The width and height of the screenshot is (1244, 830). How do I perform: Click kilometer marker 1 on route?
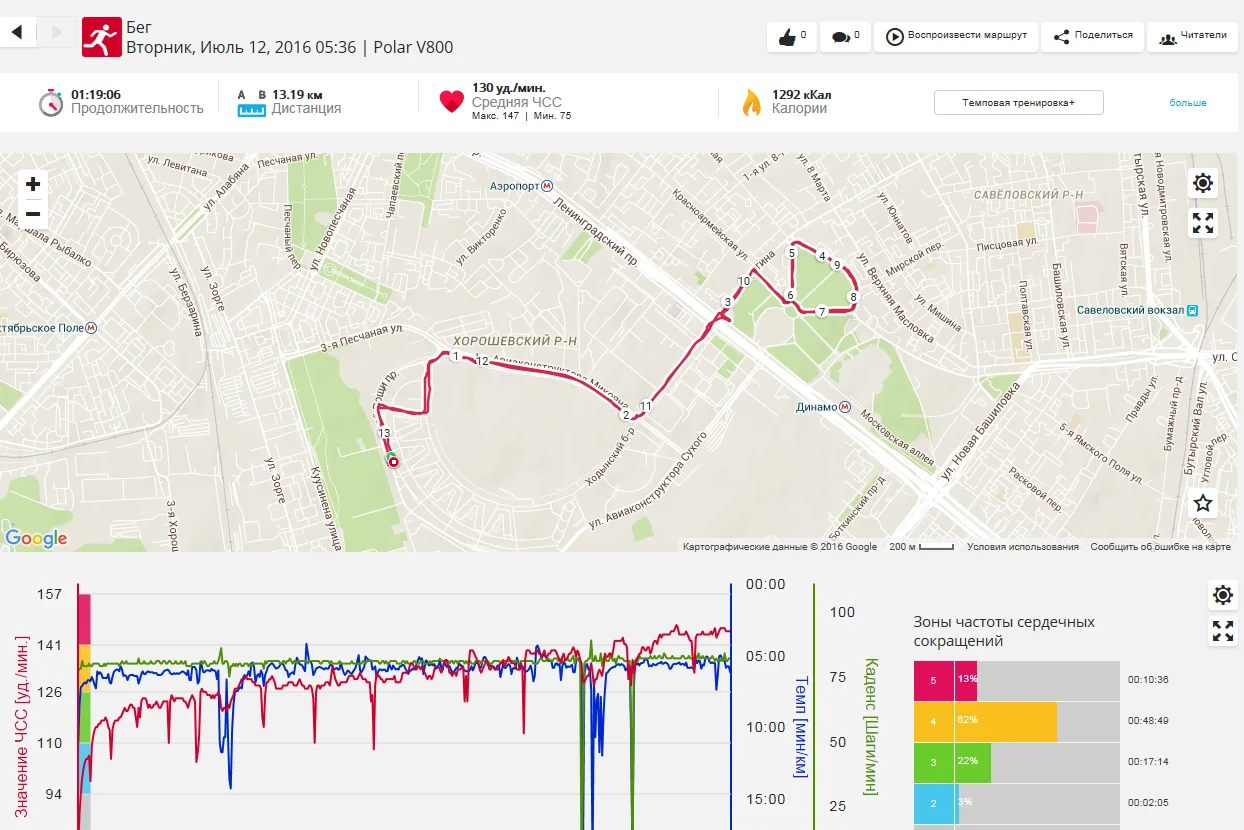456,356
